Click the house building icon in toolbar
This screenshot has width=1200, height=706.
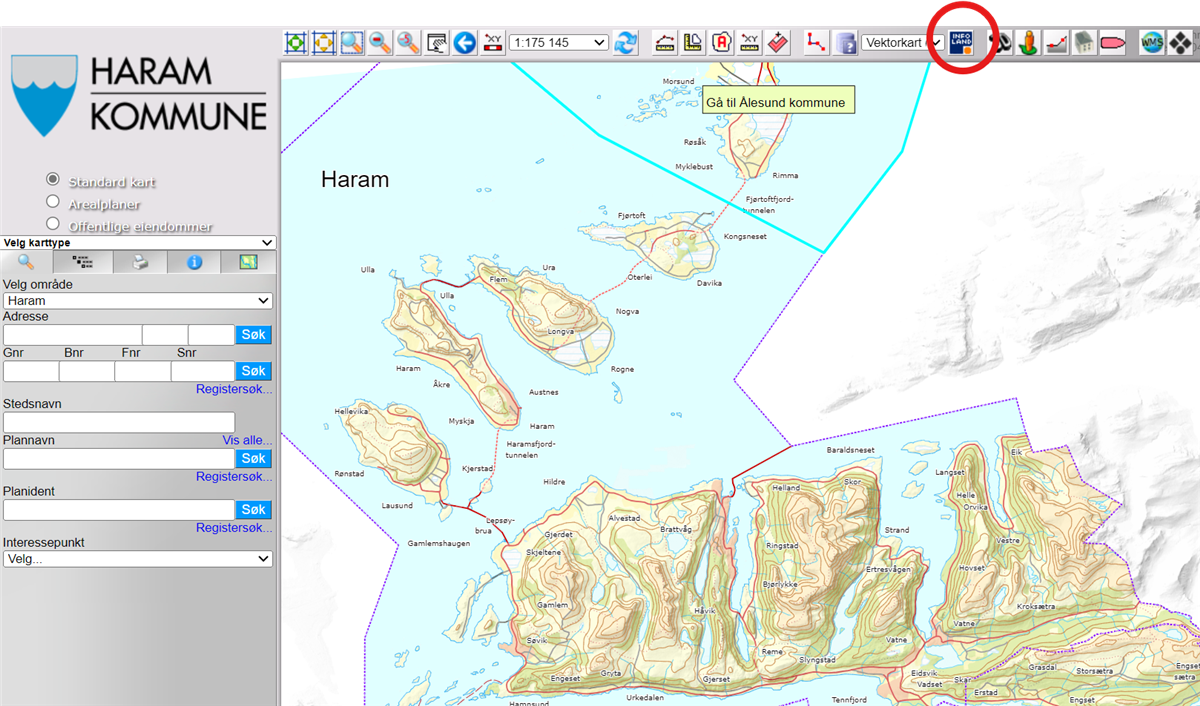[x=1084, y=43]
